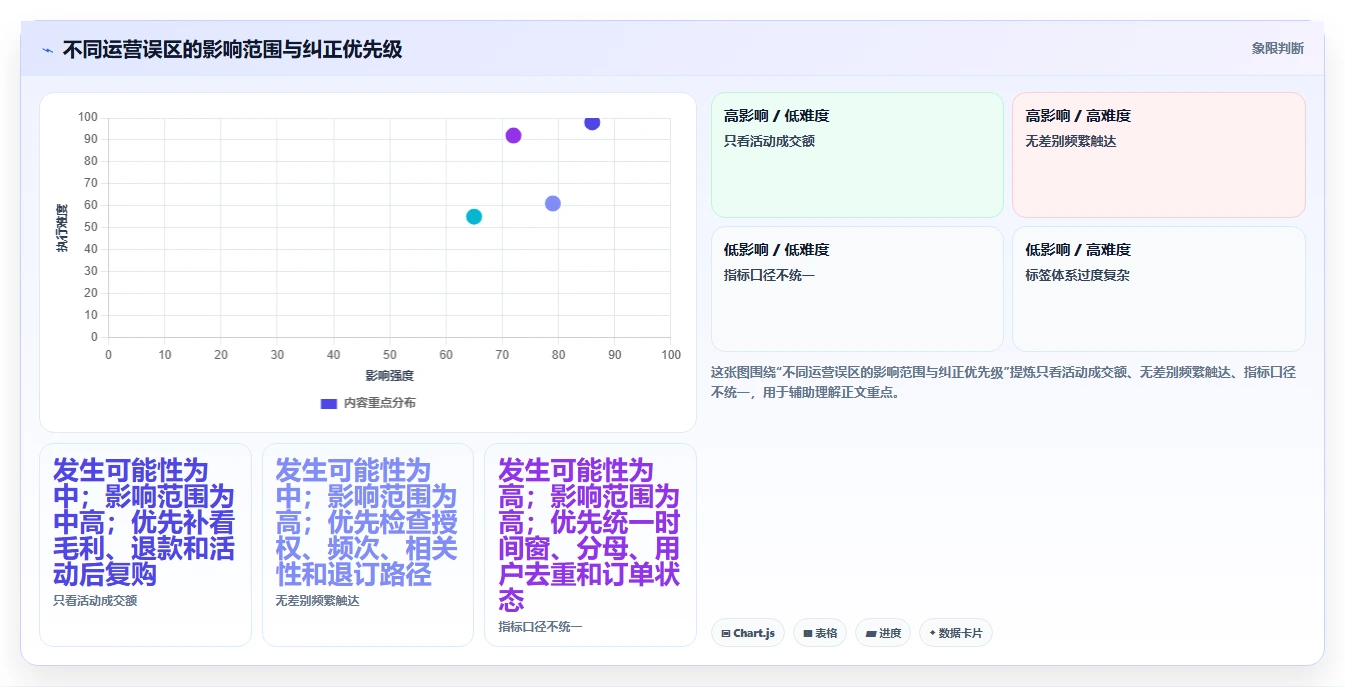
Task: Click the lightning icon beside the title
Action: (47, 50)
